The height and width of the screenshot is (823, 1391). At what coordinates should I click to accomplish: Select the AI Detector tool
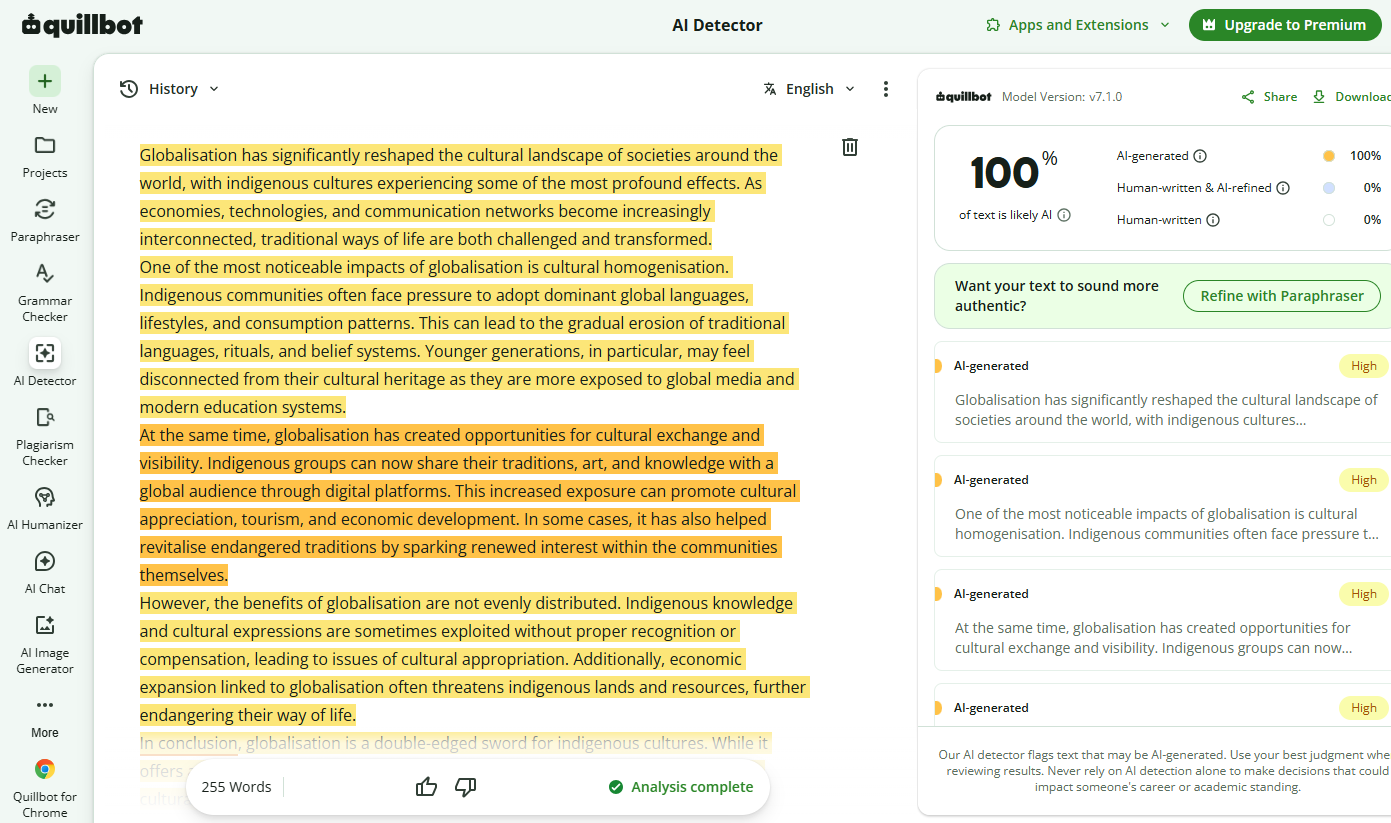click(x=45, y=363)
